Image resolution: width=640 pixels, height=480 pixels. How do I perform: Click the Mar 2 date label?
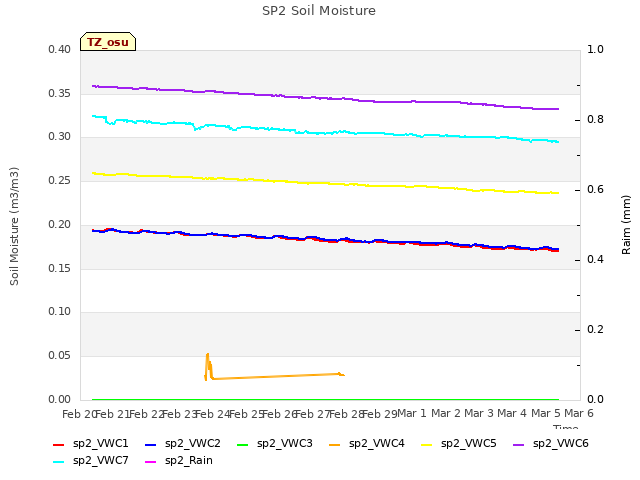tap(446, 414)
